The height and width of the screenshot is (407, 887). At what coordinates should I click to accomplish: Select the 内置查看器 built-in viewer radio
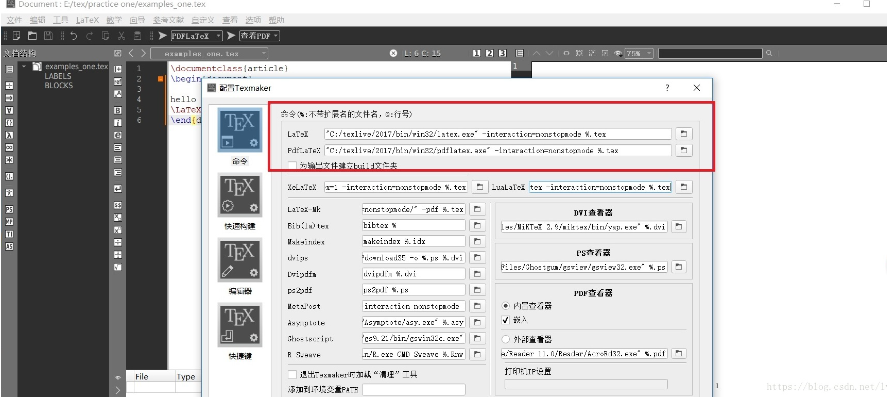coord(505,306)
